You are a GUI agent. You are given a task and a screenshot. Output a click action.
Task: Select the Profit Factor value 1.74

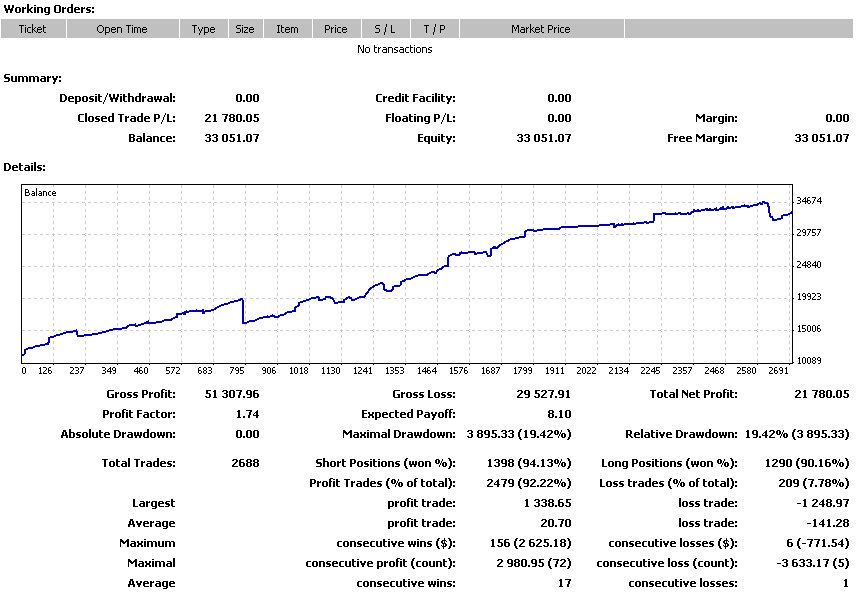point(247,414)
